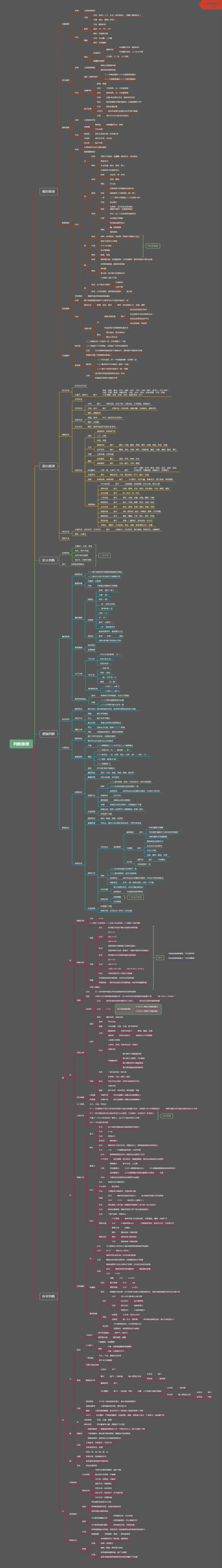Click the 样式规律 subtopic under 图形推理
The image size is (222, 1568).
[x=65, y=80]
